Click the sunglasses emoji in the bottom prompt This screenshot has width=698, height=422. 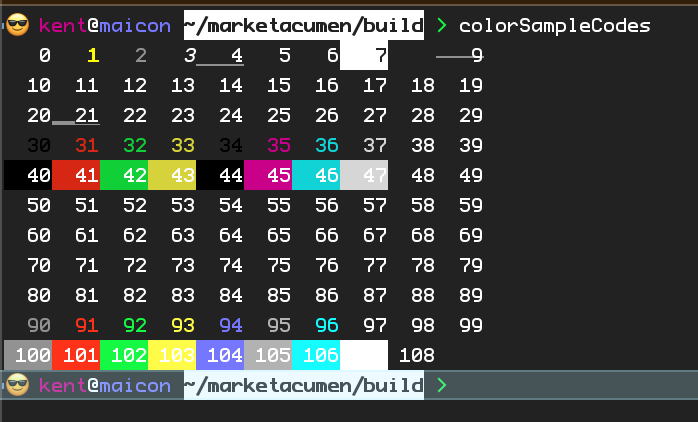(18, 385)
